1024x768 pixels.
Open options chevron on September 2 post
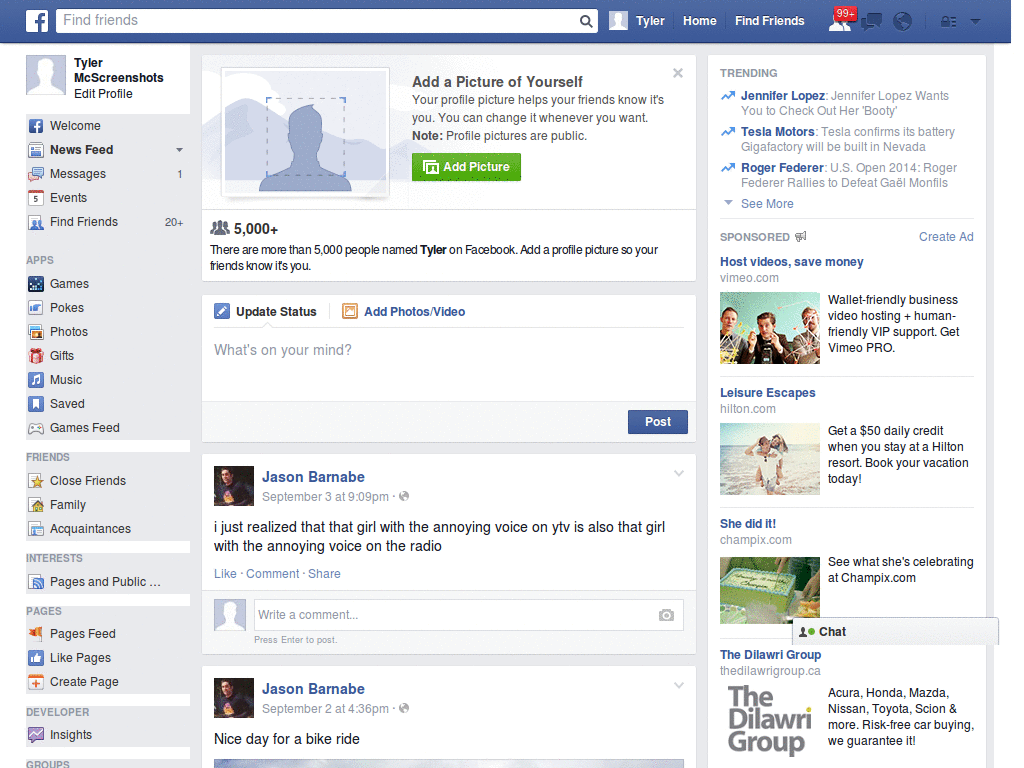679,685
